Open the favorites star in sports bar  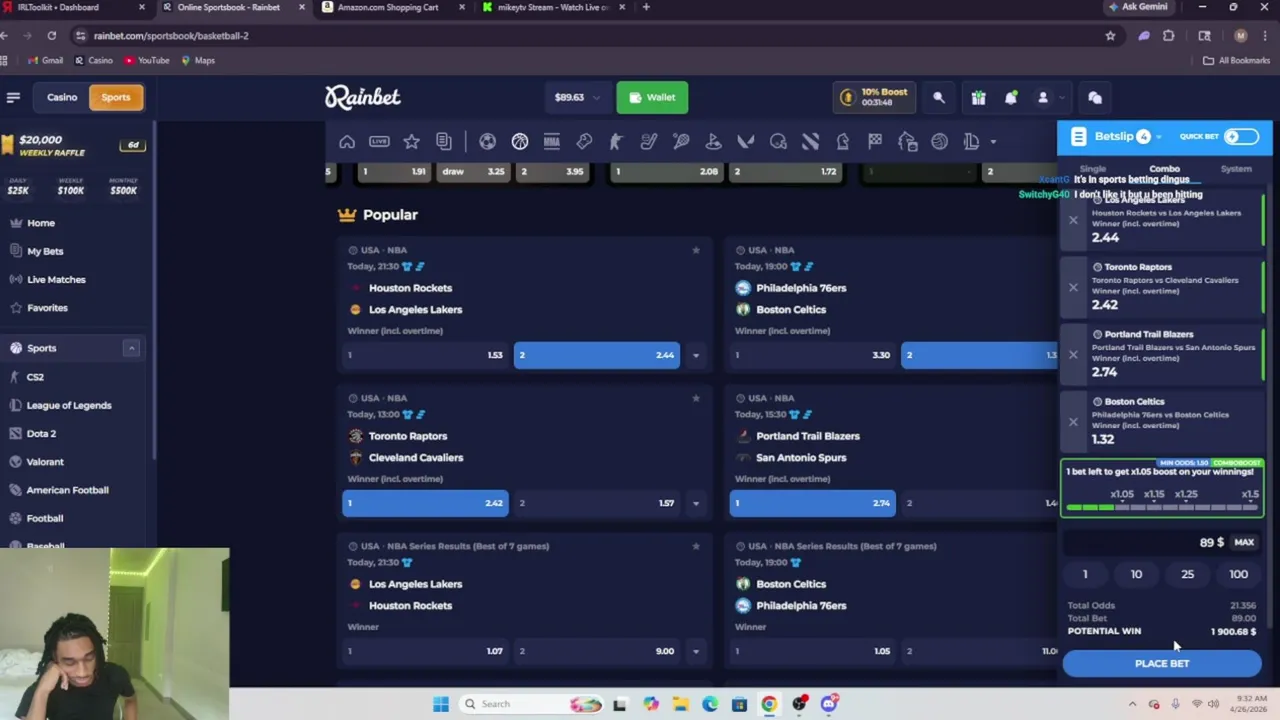[411, 142]
